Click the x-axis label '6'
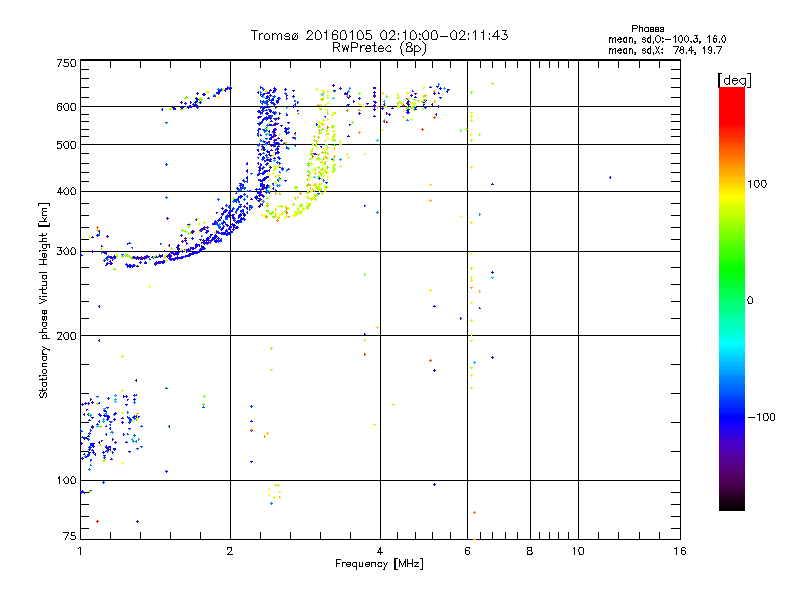 [467, 551]
